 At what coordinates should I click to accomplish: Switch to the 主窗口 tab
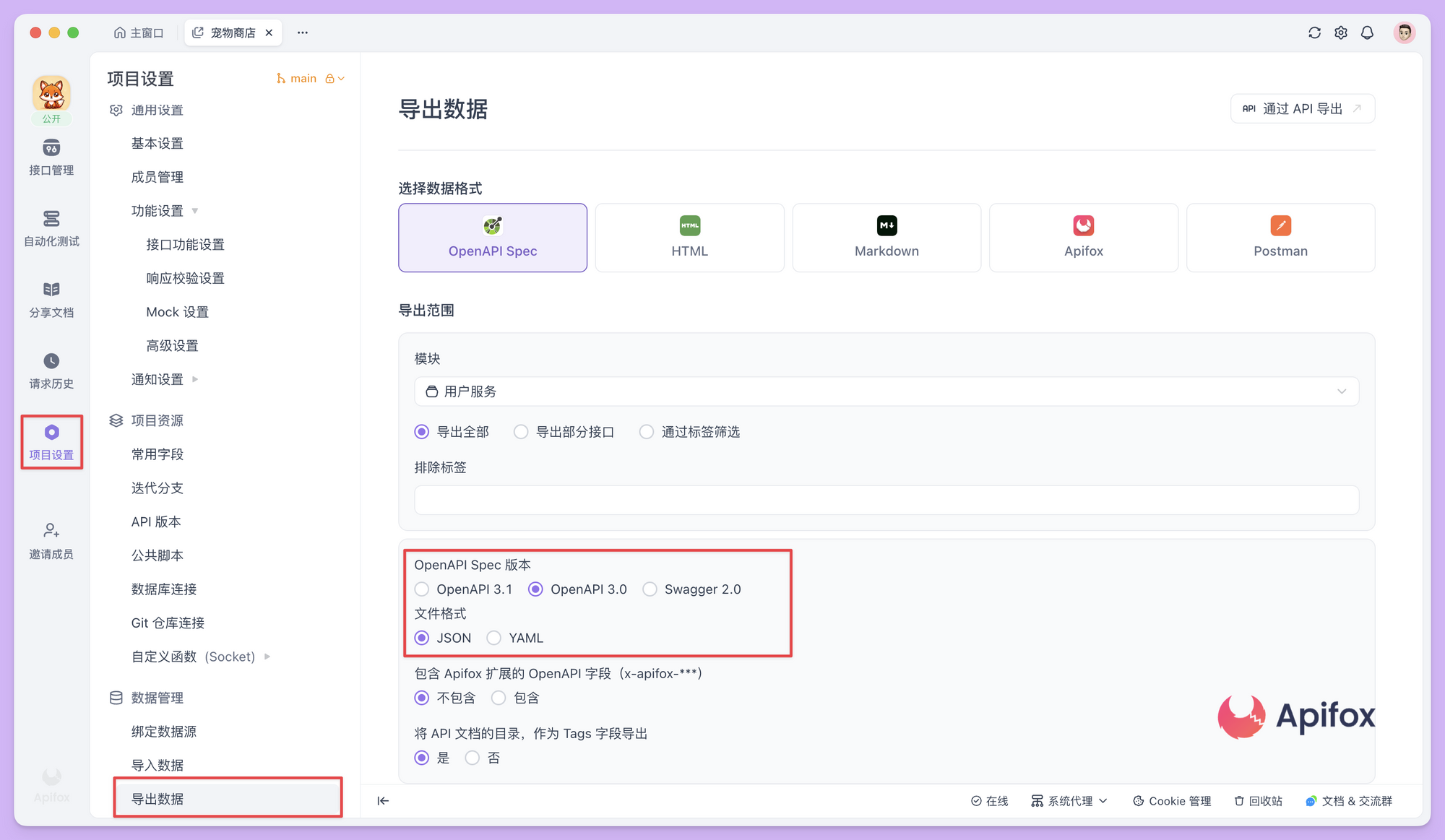(139, 32)
